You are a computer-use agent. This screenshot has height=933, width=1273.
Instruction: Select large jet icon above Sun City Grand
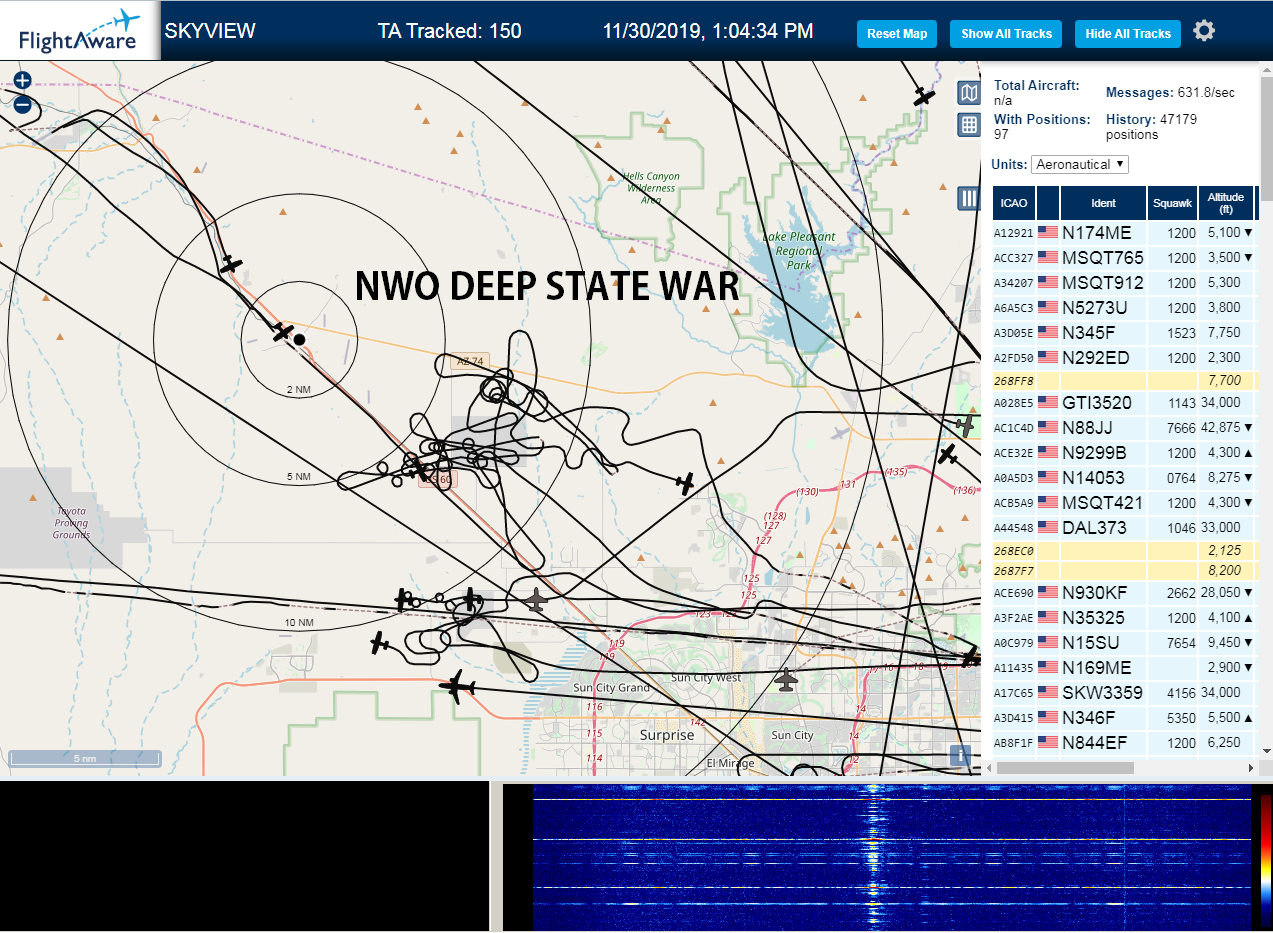click(x=459, y=687)
